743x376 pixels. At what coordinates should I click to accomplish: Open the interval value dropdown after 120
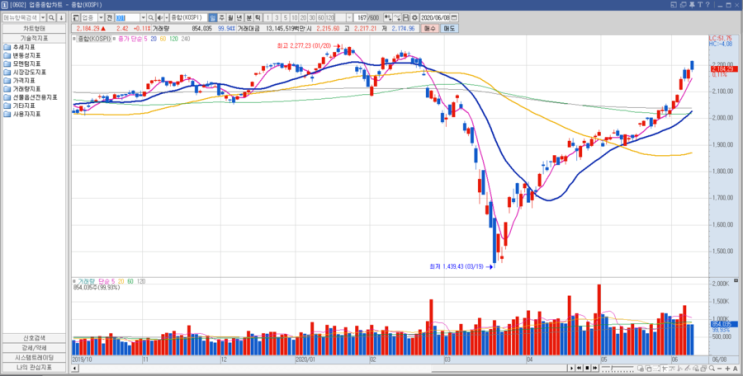pyautogui.click(x=349, y=18)
